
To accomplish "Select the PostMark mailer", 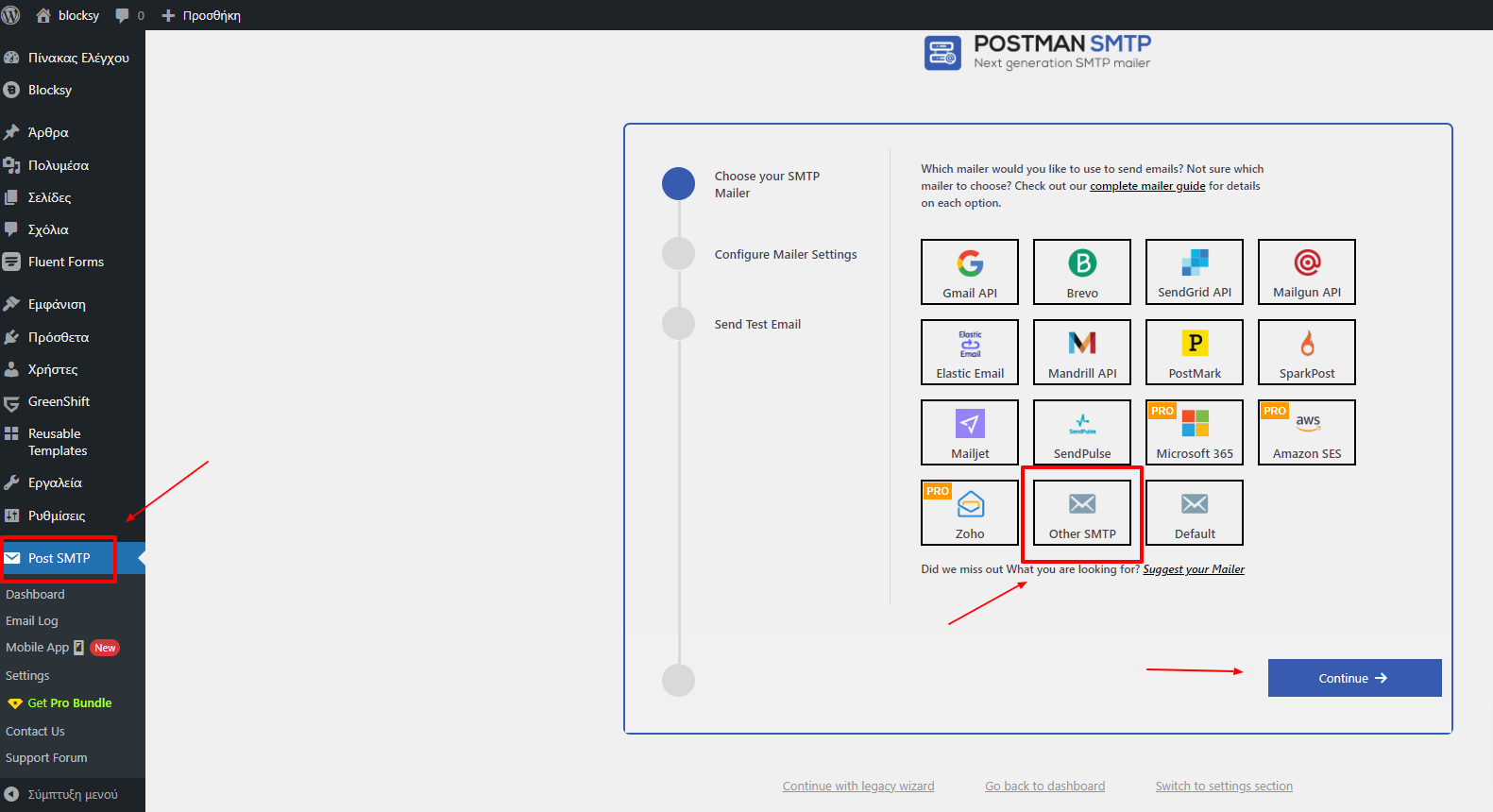I will [1195, 352].
